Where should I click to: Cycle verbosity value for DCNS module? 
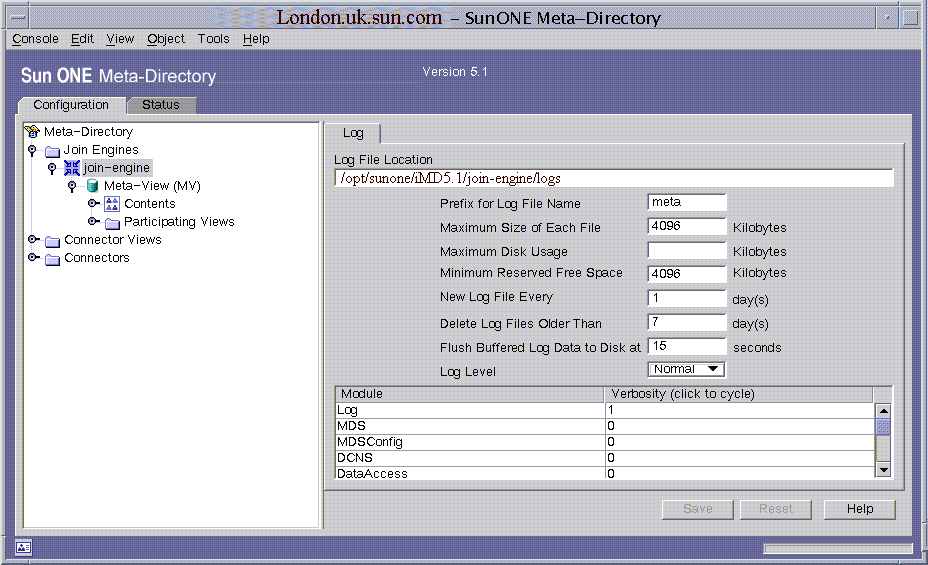tap(739, 458)
